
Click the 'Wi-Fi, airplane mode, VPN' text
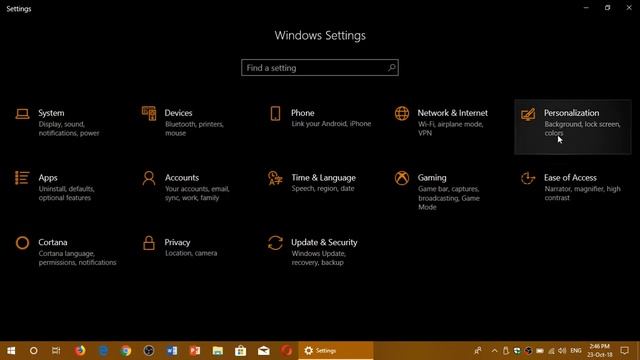450,129
